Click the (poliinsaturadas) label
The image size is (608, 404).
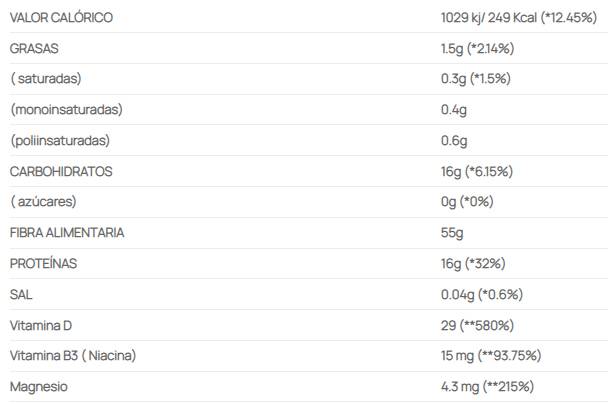tap(60, 141)
